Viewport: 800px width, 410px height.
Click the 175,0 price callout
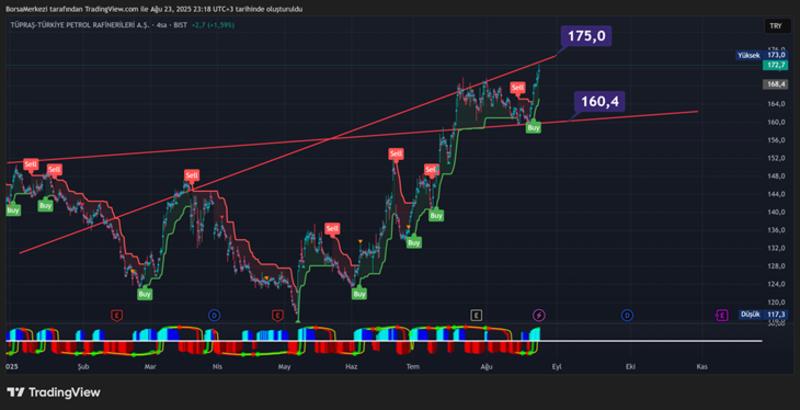586,37
